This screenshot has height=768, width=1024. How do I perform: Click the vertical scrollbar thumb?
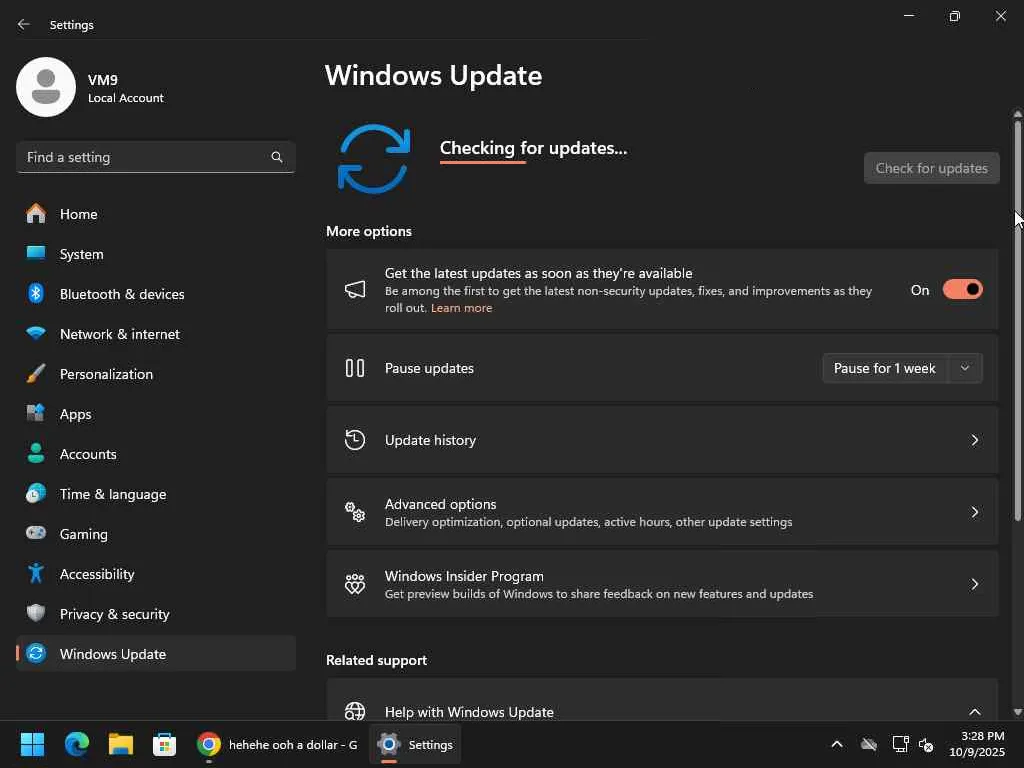[x=1017, y=320]
